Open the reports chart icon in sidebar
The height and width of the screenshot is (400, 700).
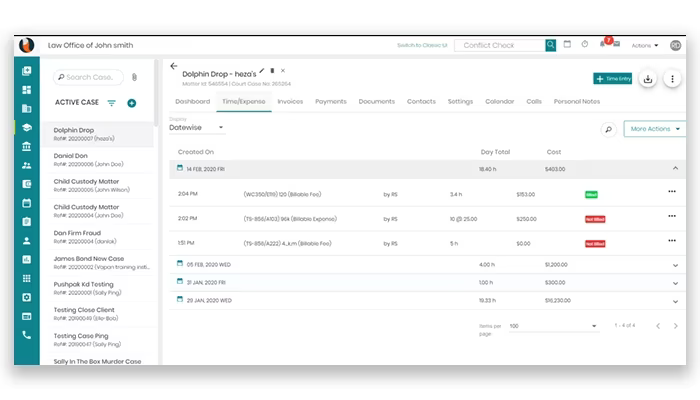(x=27, y=259)
